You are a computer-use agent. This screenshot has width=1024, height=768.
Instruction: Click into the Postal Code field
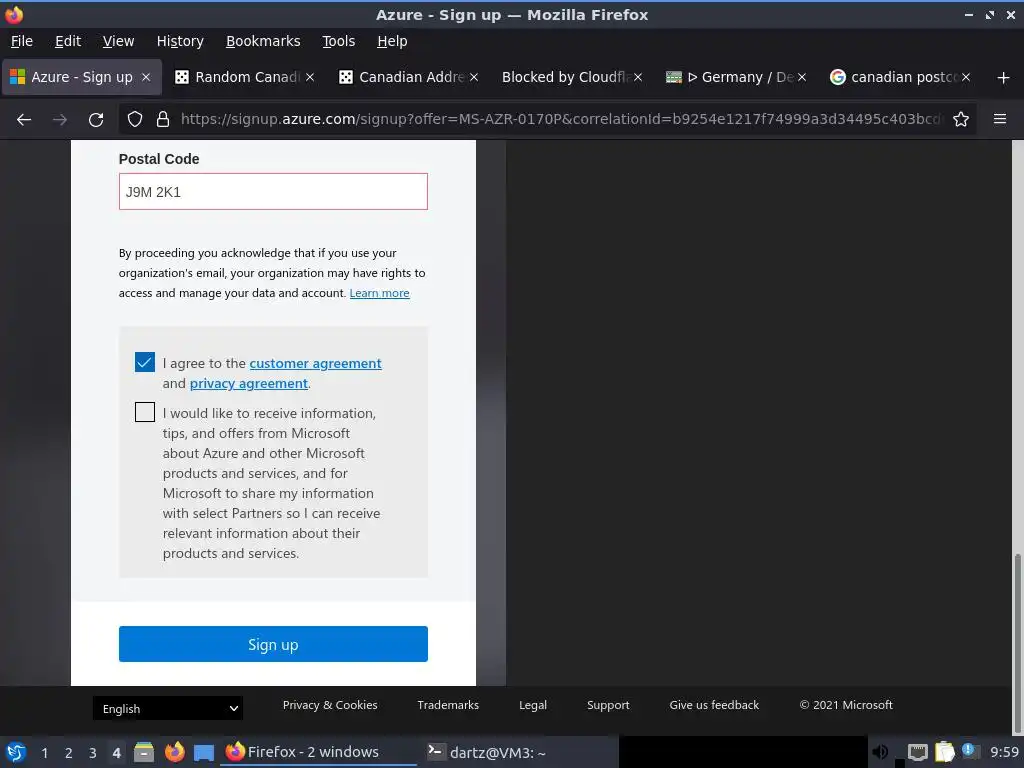(x=273, y=191)
